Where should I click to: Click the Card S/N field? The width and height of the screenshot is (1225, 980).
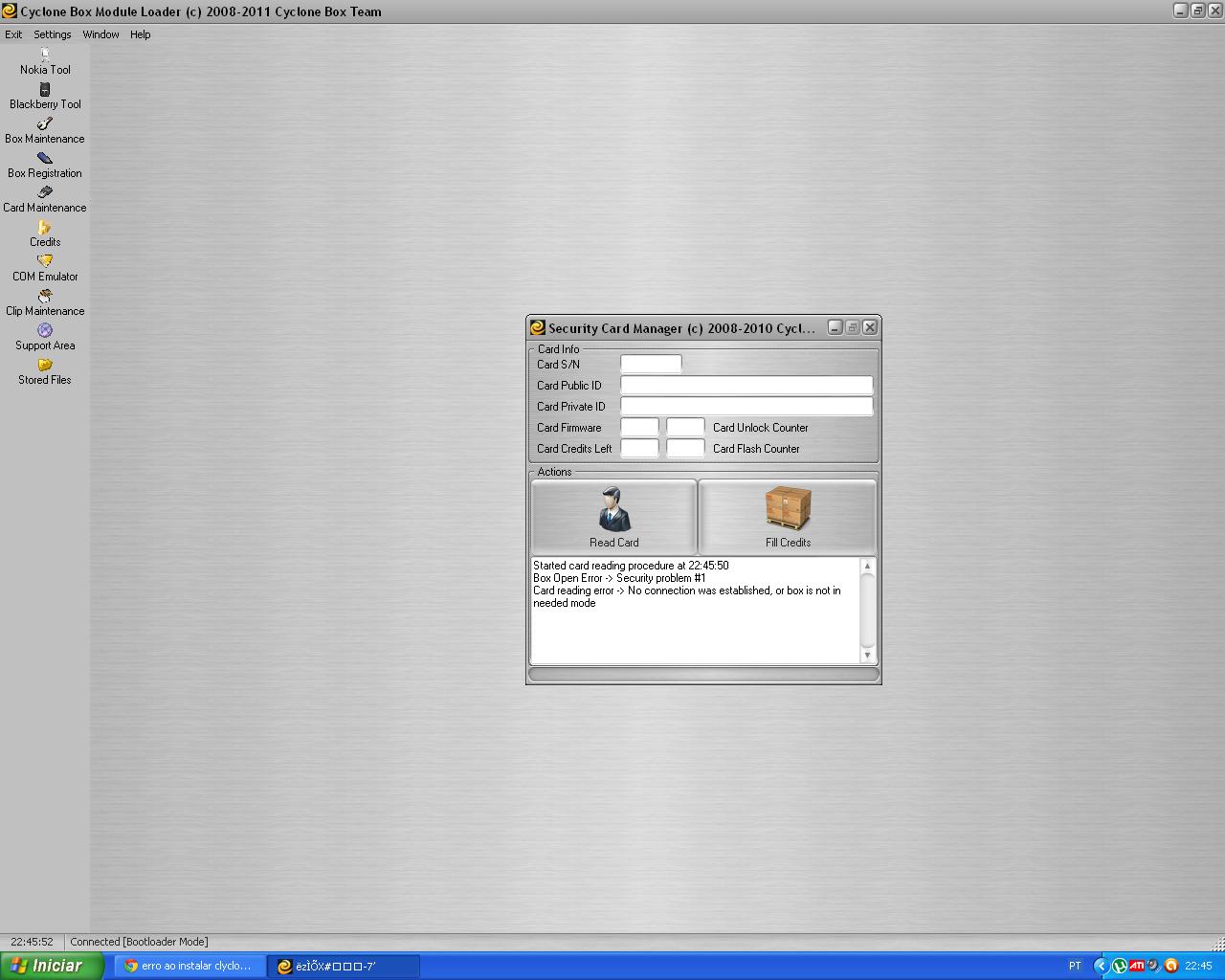651,364
